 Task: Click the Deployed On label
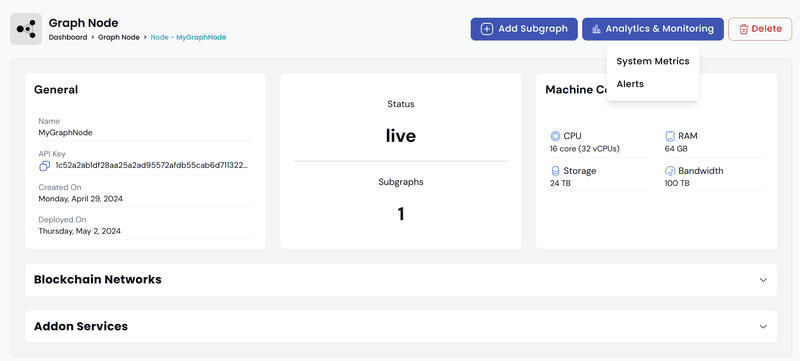coord(62,220)
